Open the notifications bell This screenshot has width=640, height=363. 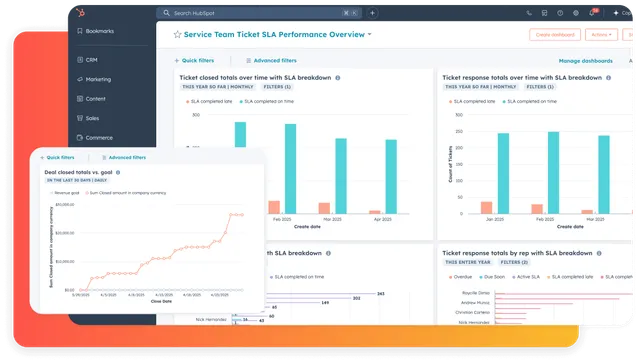[592, 13]
